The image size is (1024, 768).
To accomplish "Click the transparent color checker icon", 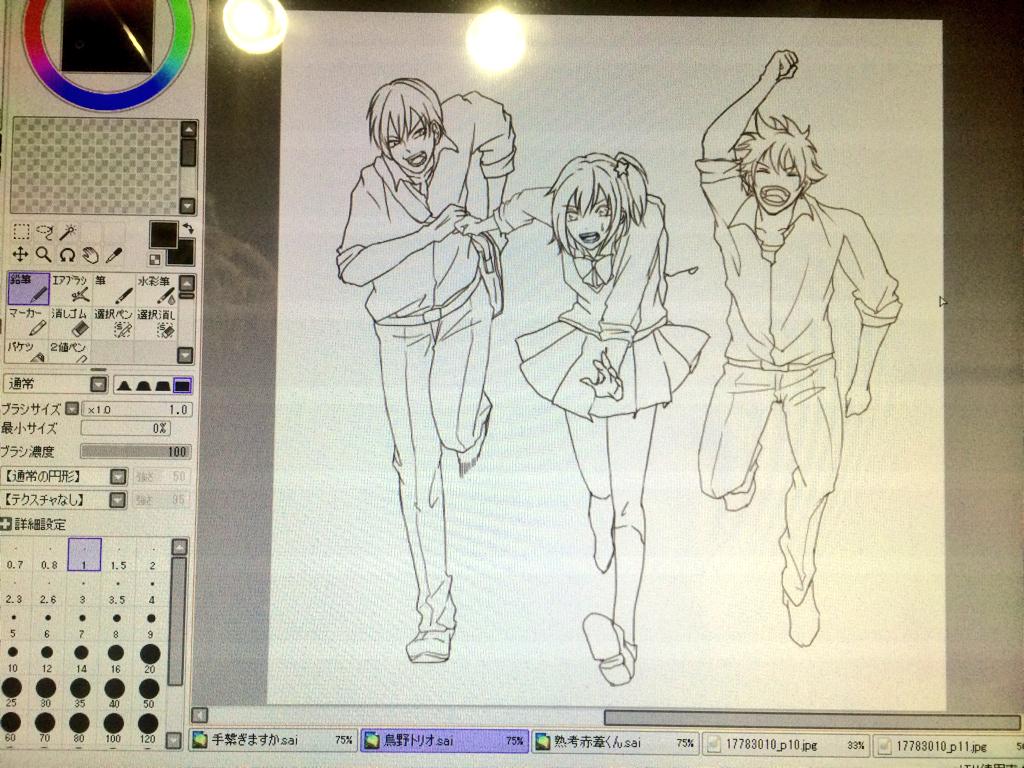I will (x=155, y=259).
